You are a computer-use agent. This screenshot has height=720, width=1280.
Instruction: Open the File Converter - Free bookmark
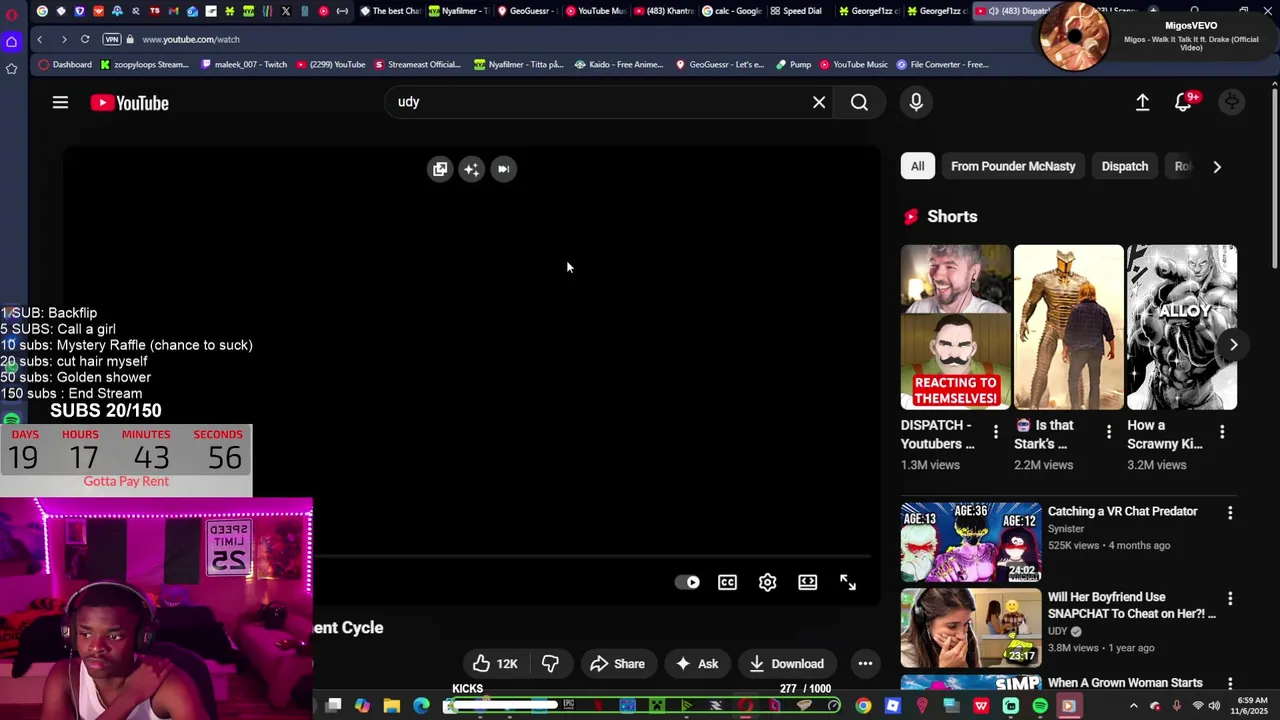click(x=942, y=64)
